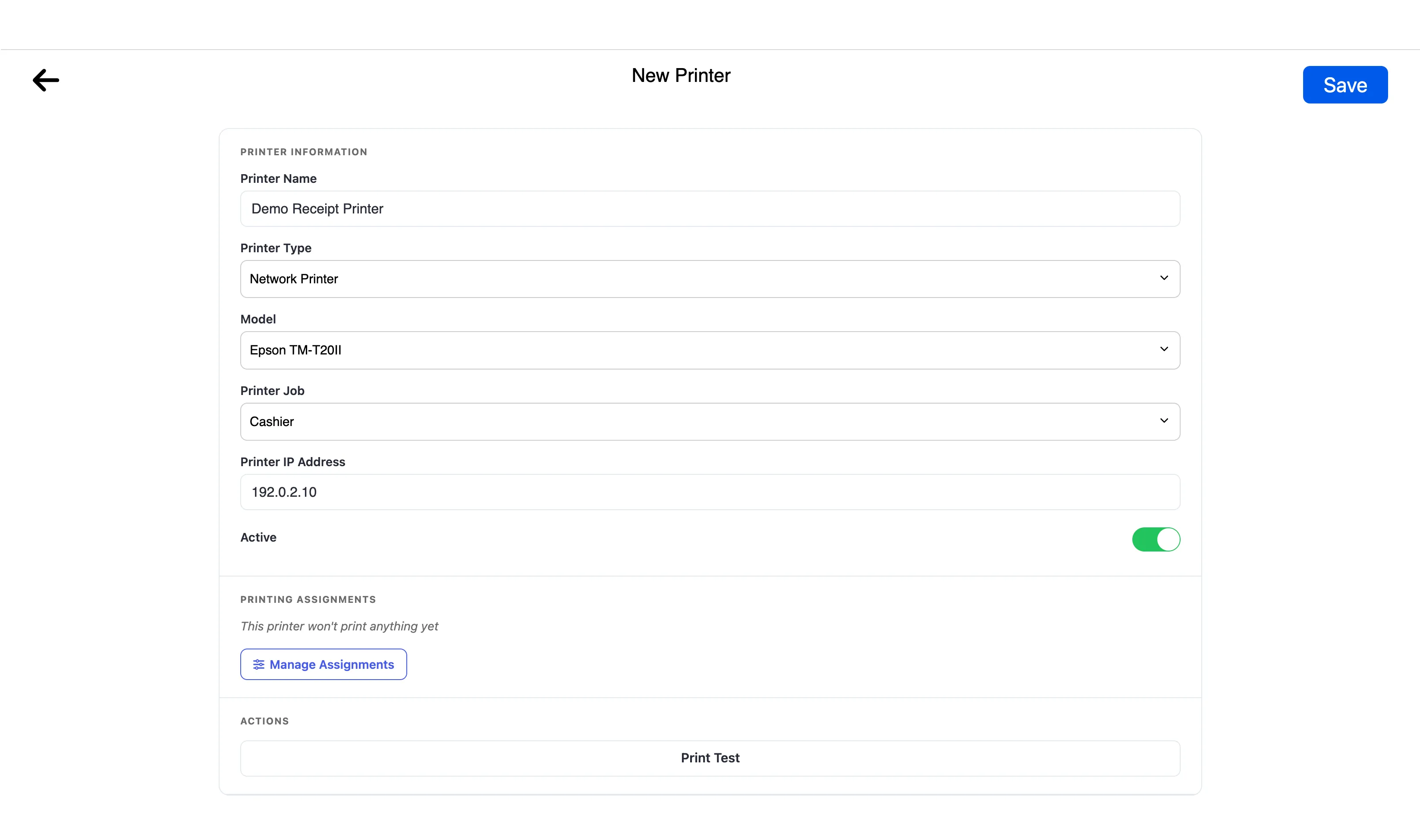This screenshot has height=840, width=1420.
Task: Save the new printer
Action: 1345,85
